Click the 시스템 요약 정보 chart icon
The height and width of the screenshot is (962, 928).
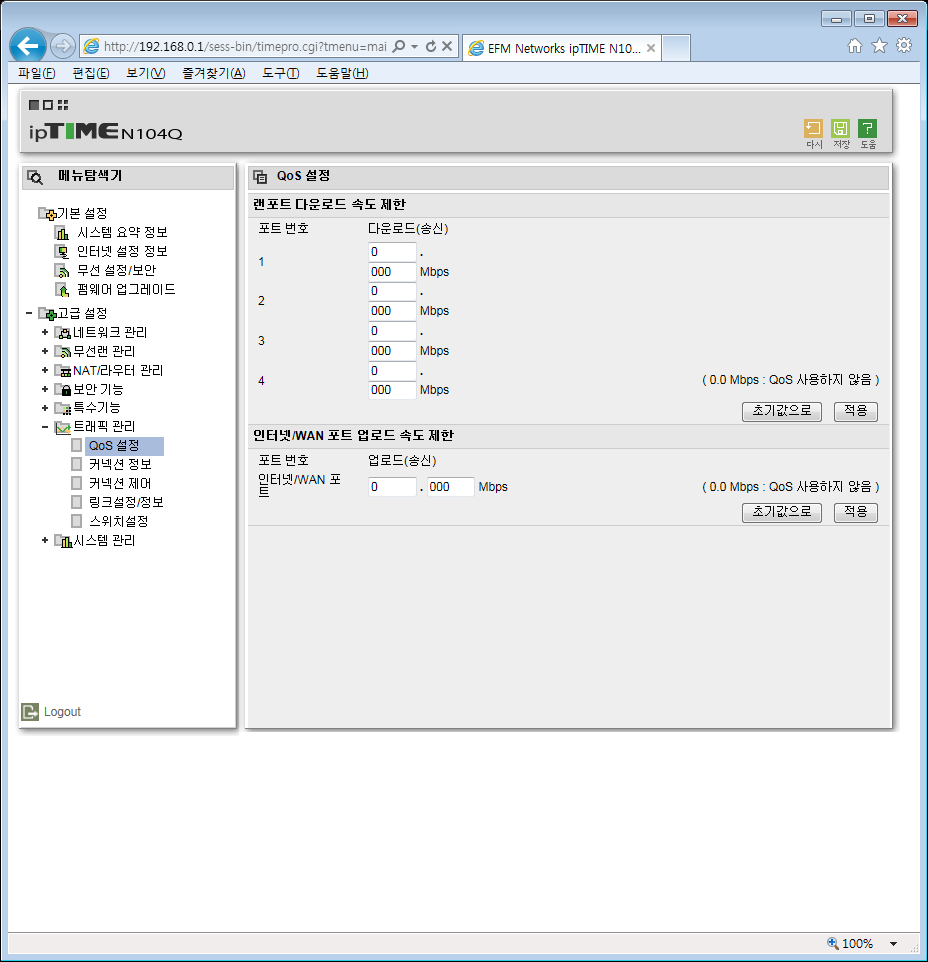62,233
